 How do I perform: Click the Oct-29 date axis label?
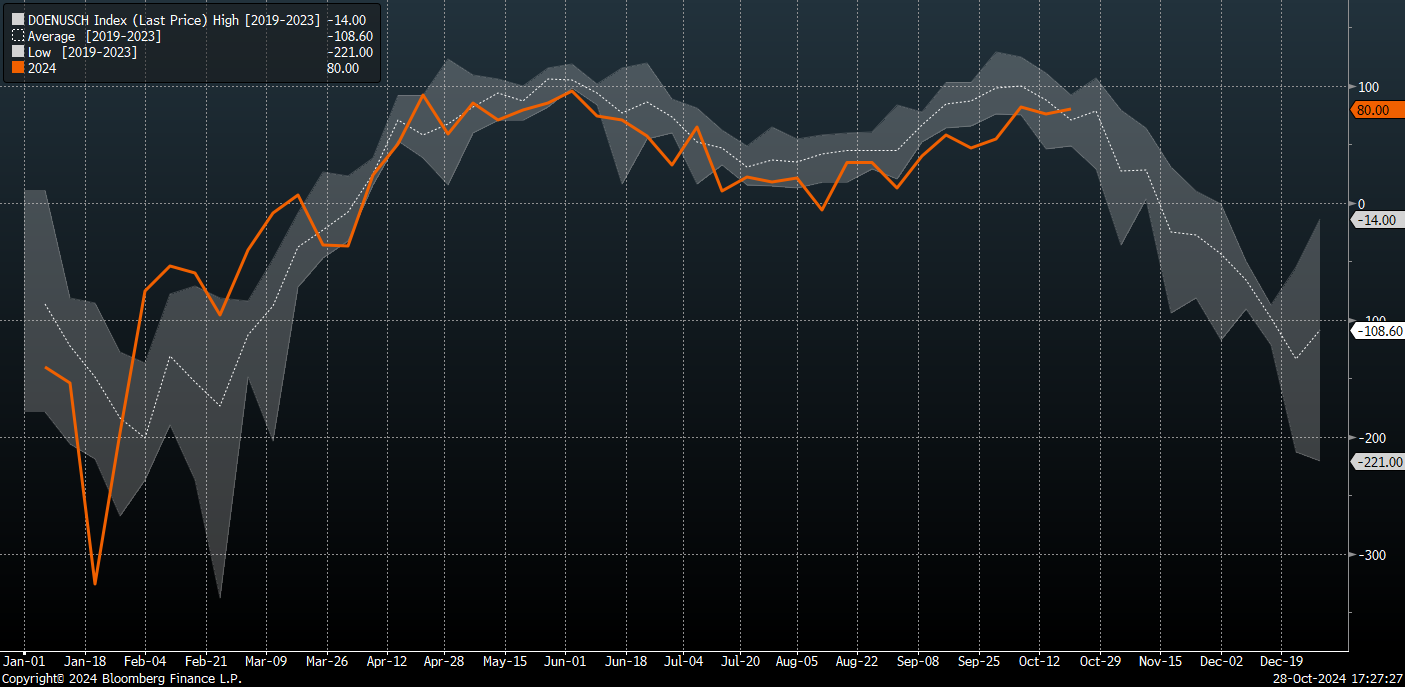tap(1099, 662)
